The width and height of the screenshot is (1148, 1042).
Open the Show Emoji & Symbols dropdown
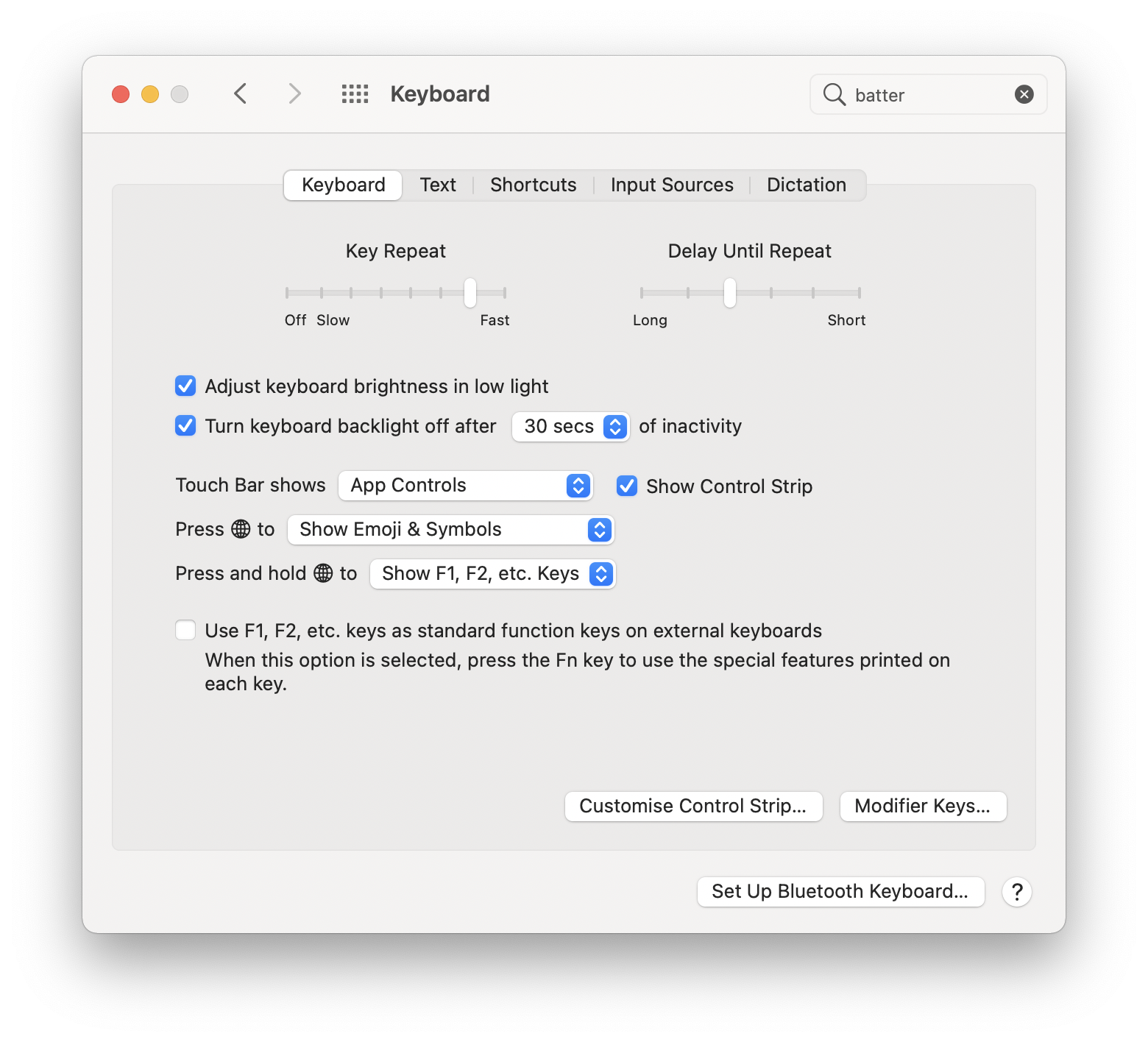tap(451, 530)
